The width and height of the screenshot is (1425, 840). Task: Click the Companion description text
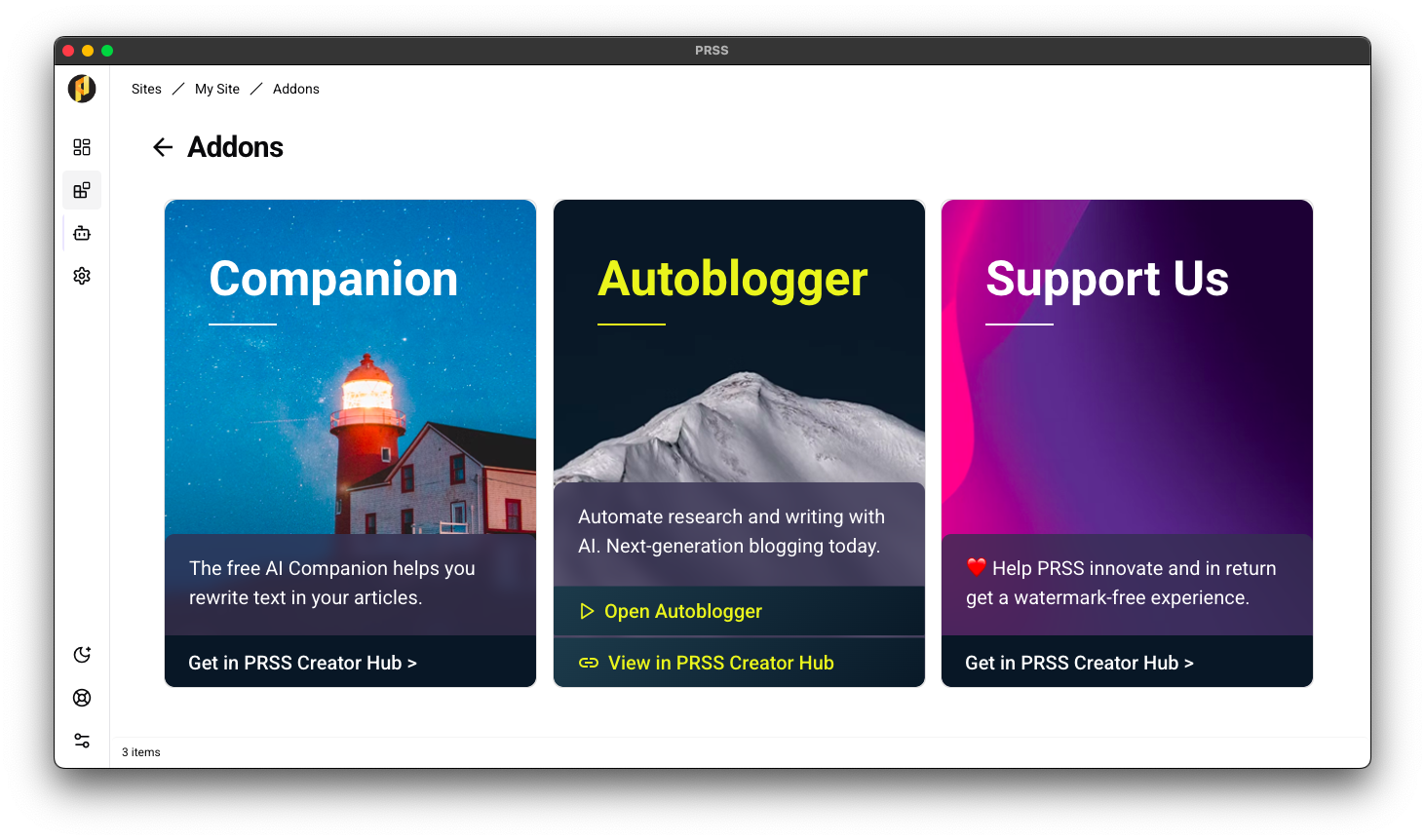coord(332,583)
